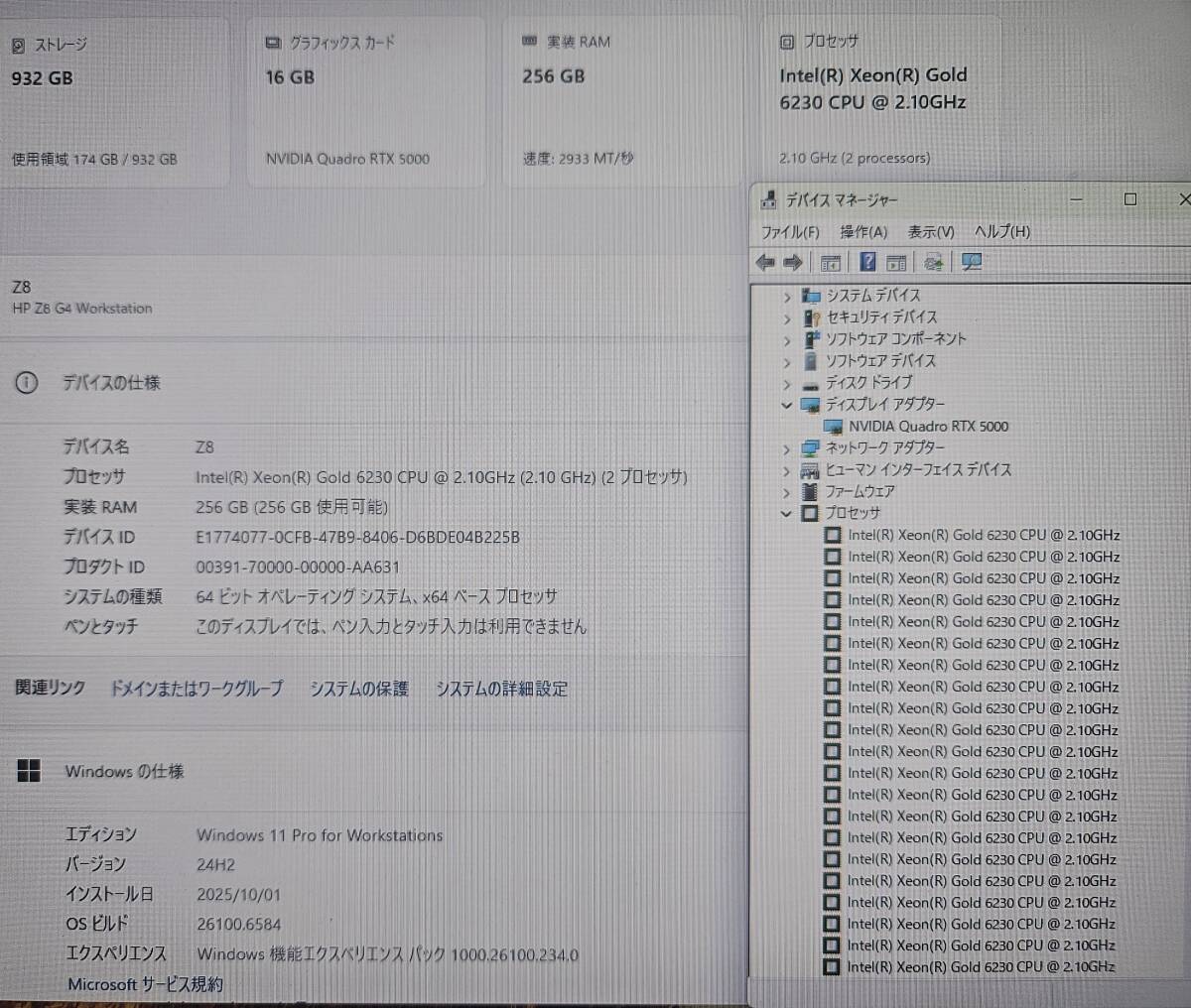
Task: Click the ストレージ disk icon in Settings
Action: click(x=19, y=46)
